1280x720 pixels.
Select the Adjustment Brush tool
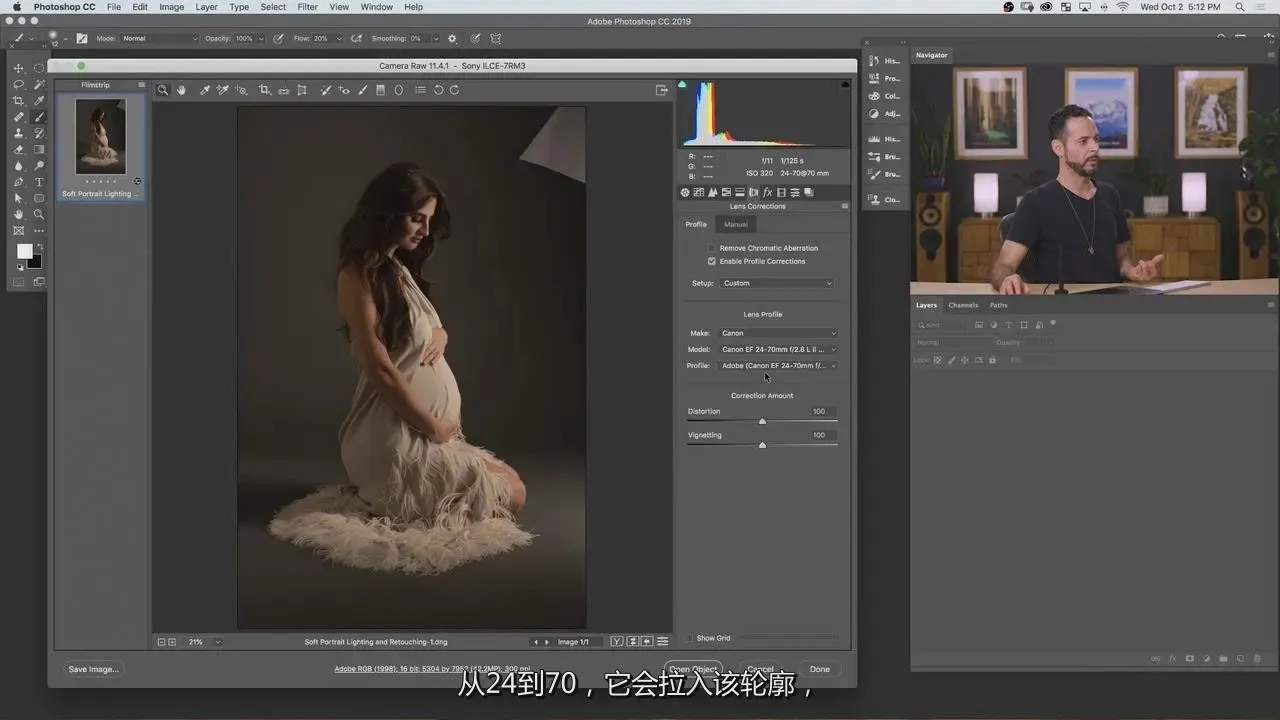pos(362,90)
